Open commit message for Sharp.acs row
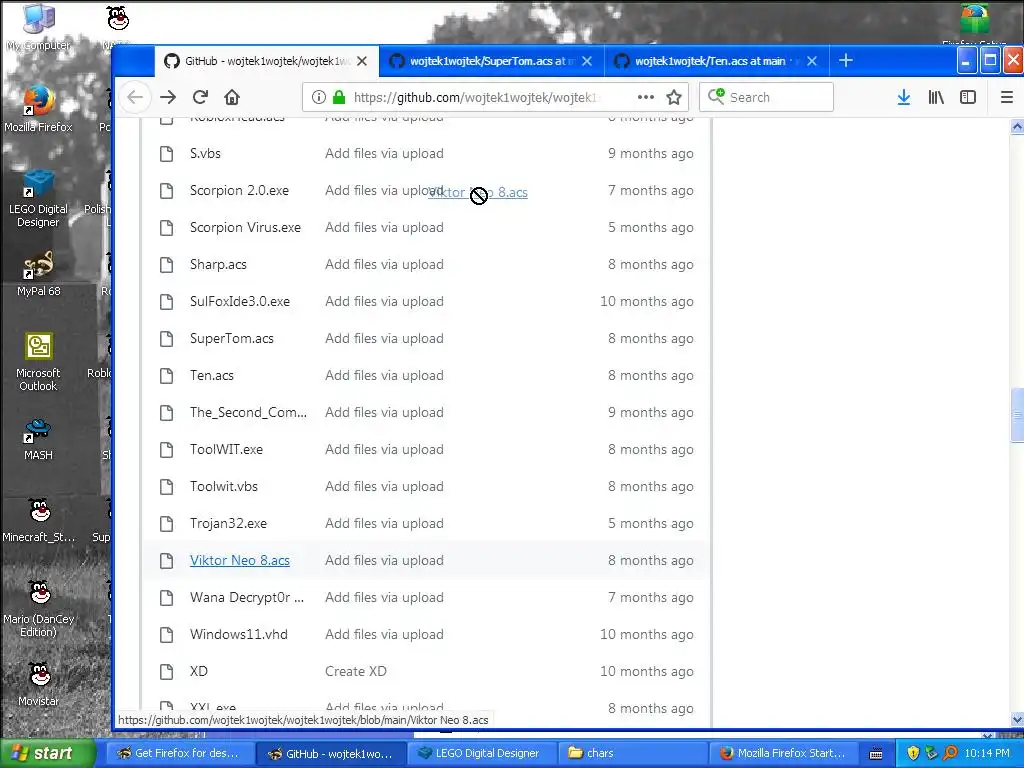This screenshot has width=1024, height=768. [384, 264]
